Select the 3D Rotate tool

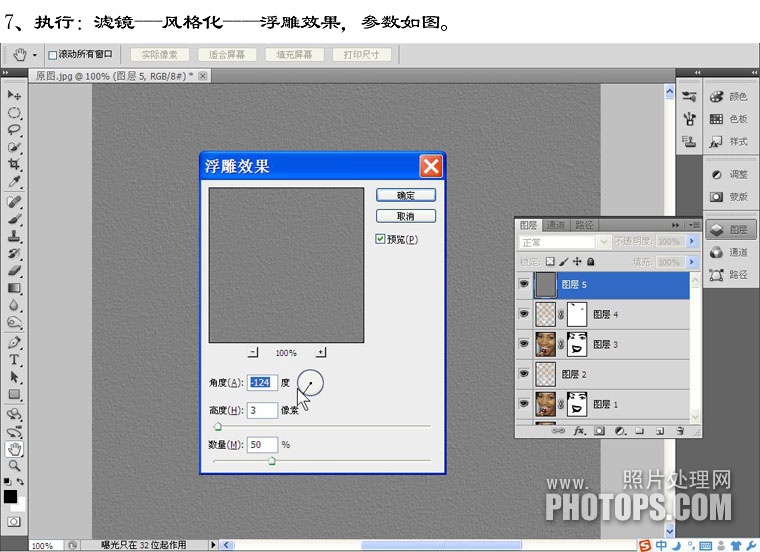14,414
